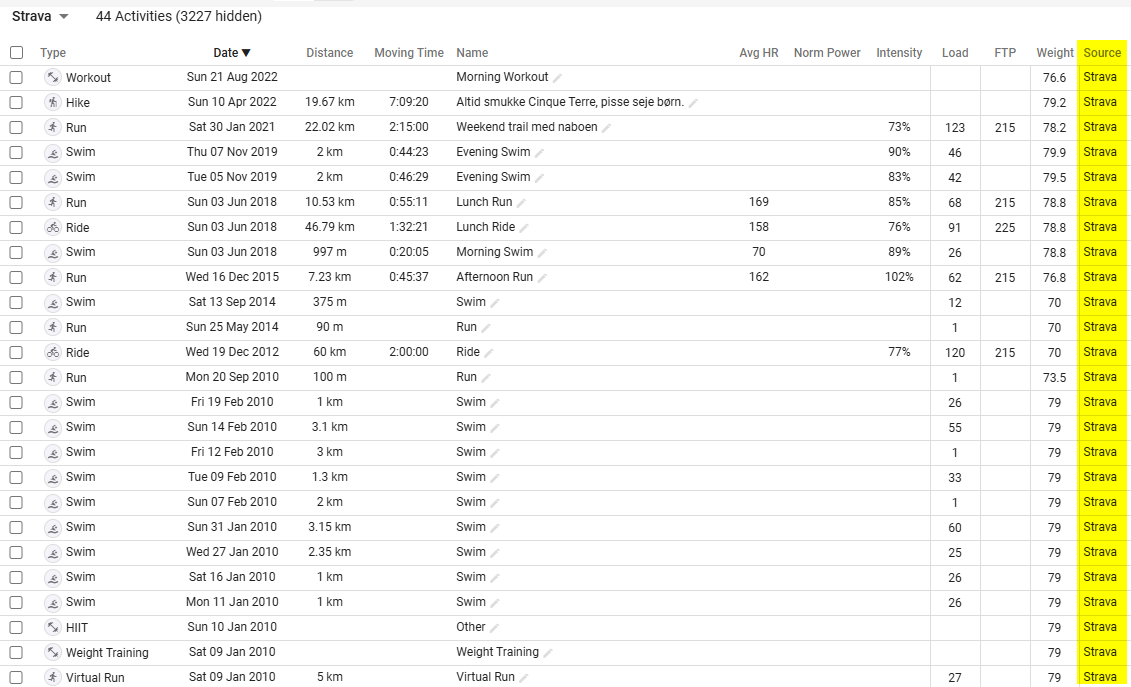Select checkbox for Wed 19 Dec 2012 Ride
Screen dimensions: 1131x687
tap(17, 352)
